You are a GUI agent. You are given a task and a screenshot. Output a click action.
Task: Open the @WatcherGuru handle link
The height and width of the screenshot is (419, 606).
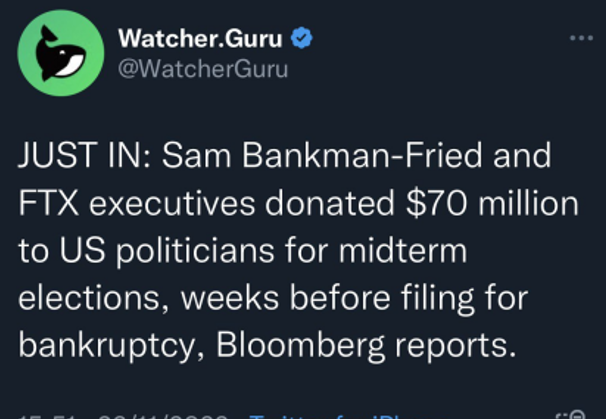203,69
